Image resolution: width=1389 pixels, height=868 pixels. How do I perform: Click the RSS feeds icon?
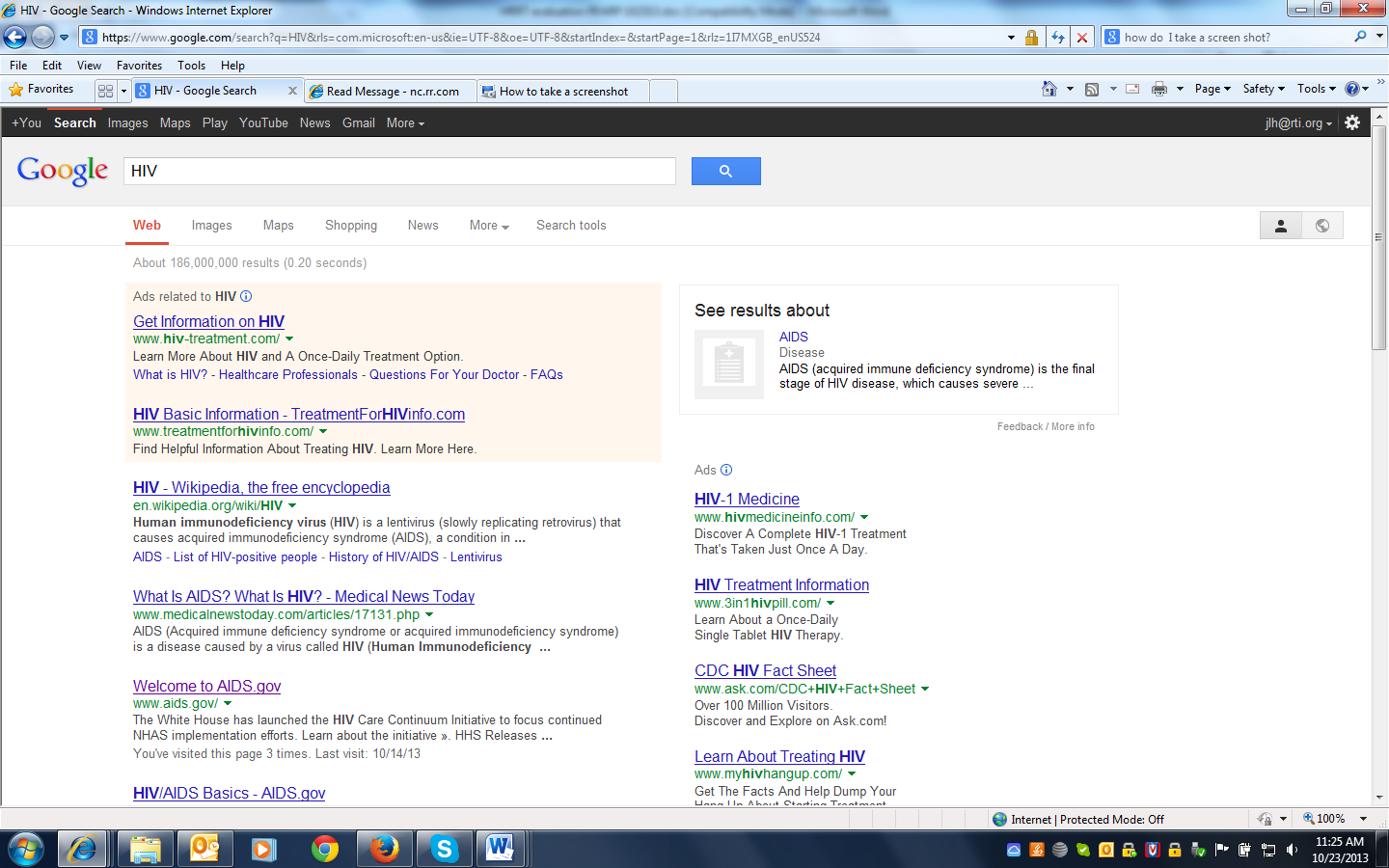click(1092, 89)
